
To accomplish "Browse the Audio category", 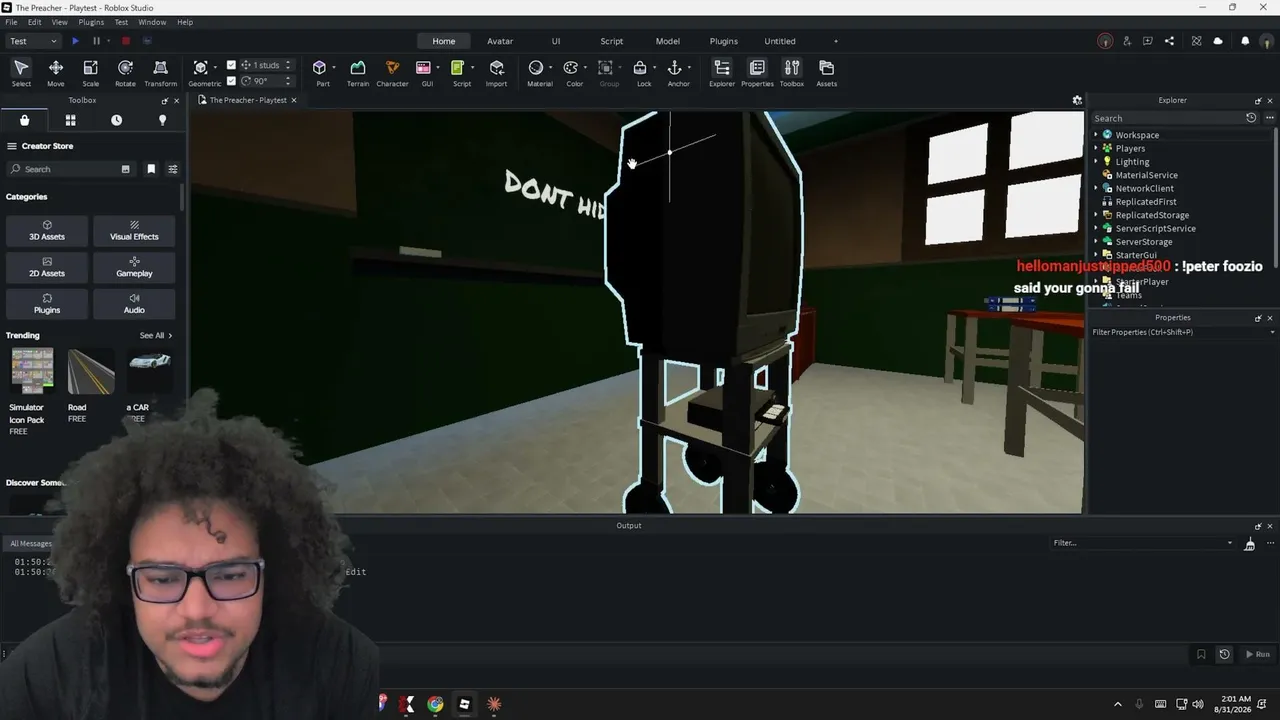I will pyautogui.click(x=134, y=304).
